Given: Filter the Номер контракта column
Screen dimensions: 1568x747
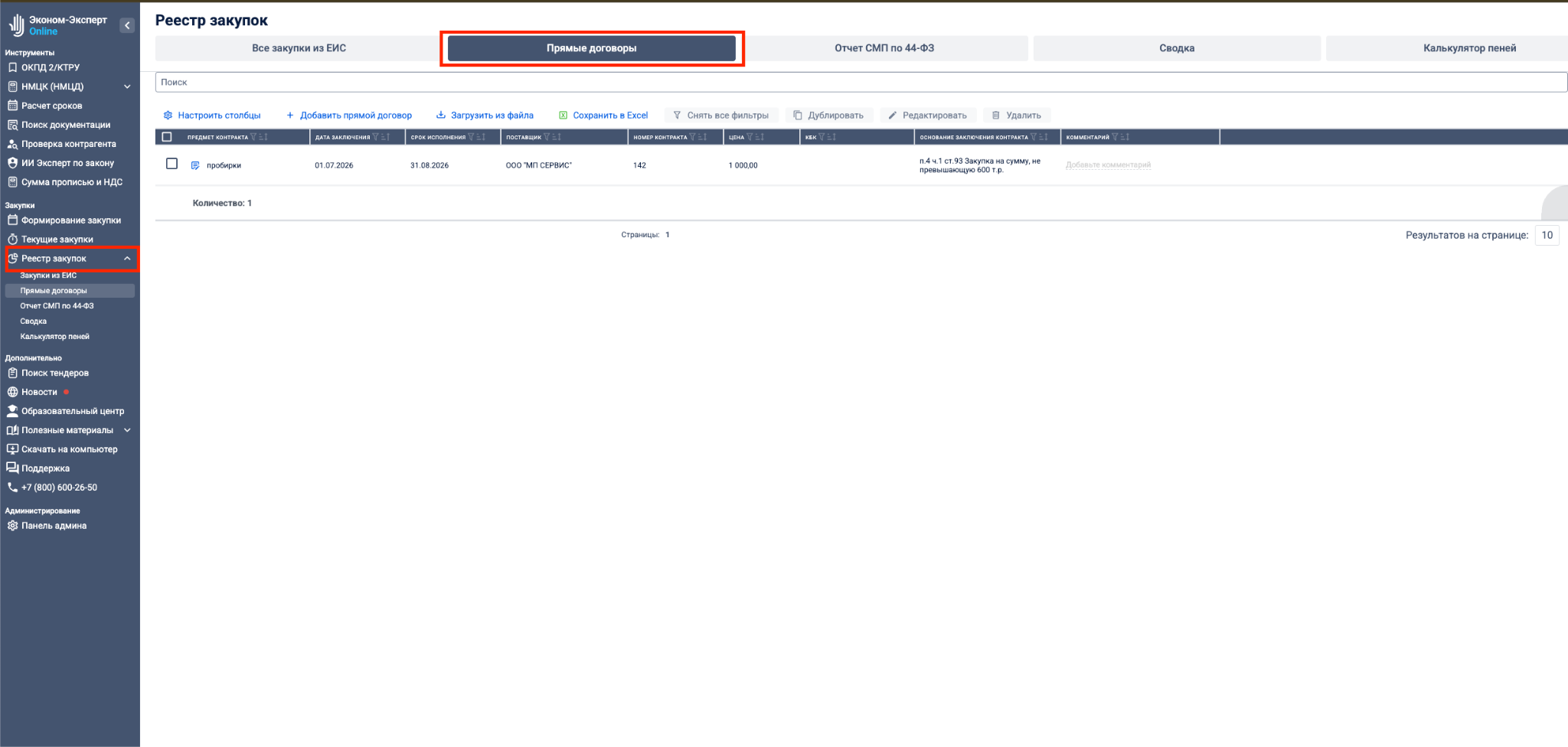Looking at the screenshot, I should coord(692,137).
